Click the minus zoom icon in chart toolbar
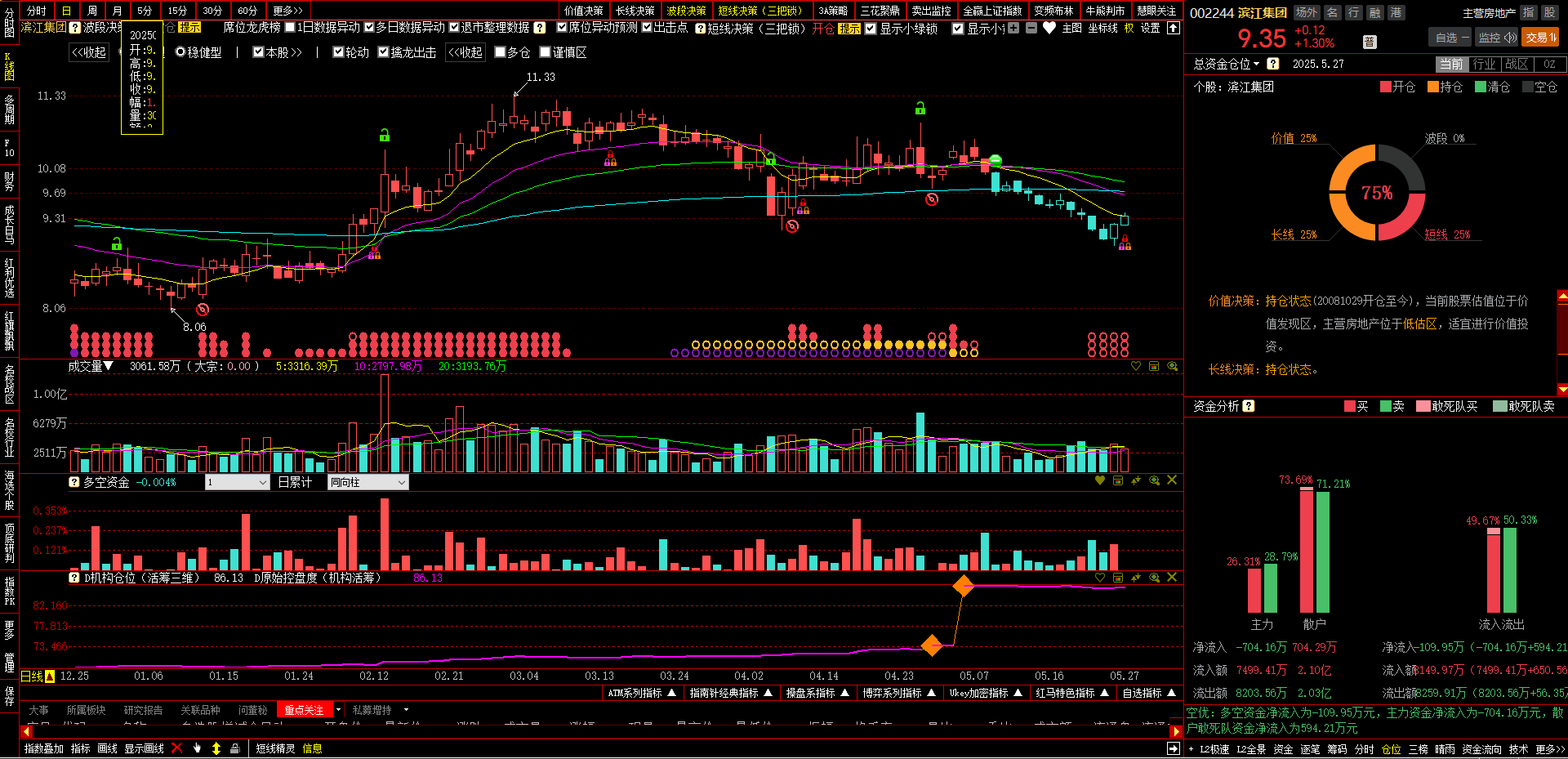This screenshot has width=1568, height=759. tap(1031, 28)
